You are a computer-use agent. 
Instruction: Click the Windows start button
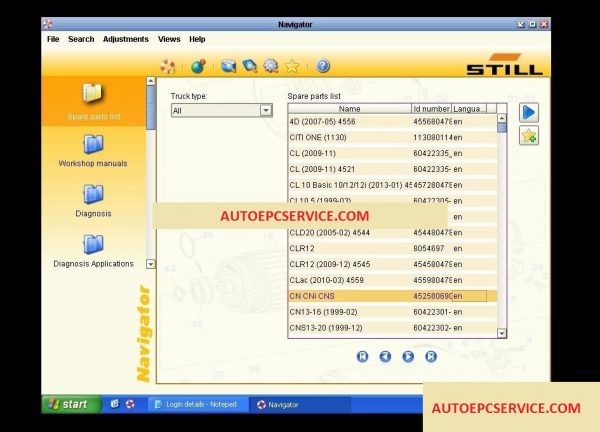pos(71,404)
